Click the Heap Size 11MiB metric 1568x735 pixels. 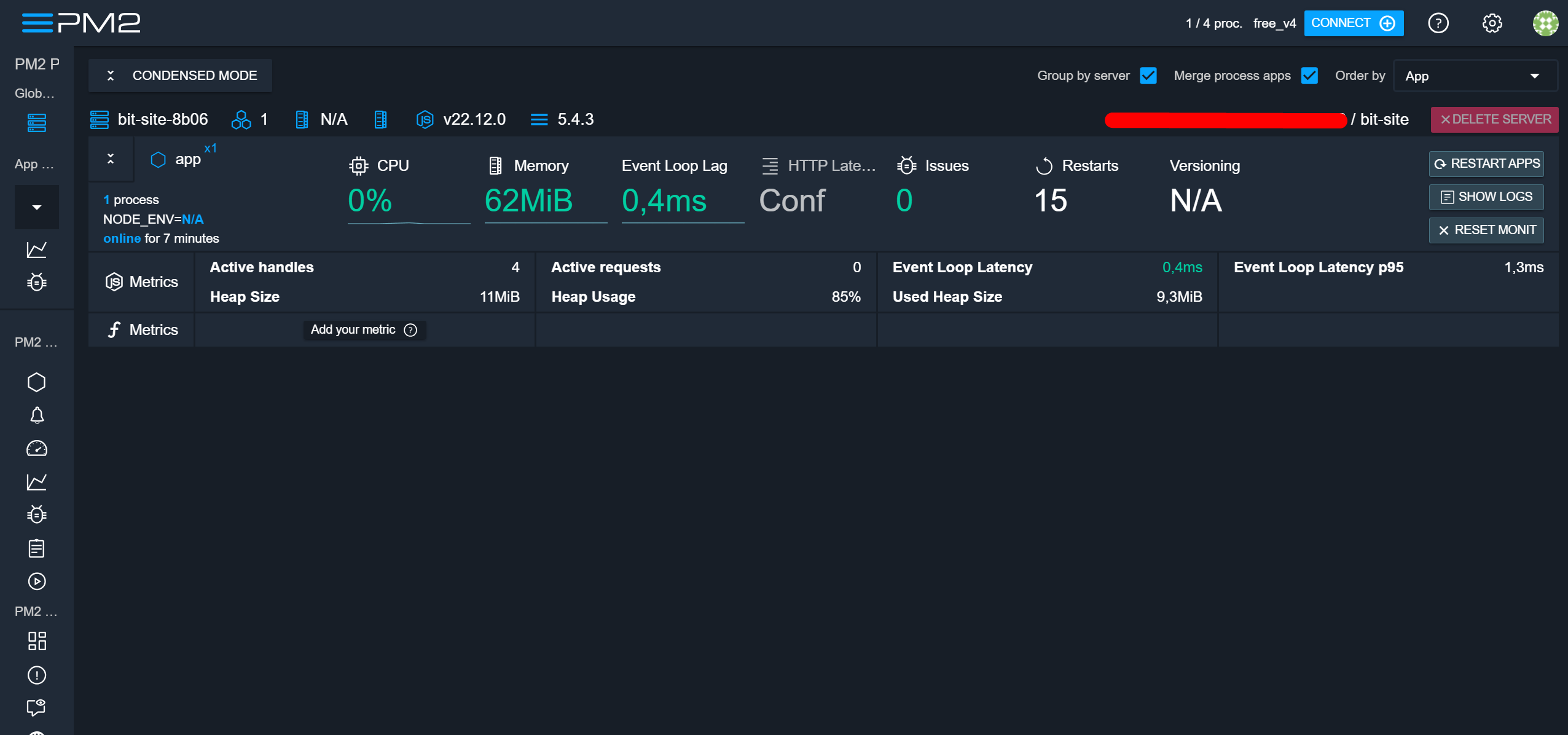click(364, 297)
